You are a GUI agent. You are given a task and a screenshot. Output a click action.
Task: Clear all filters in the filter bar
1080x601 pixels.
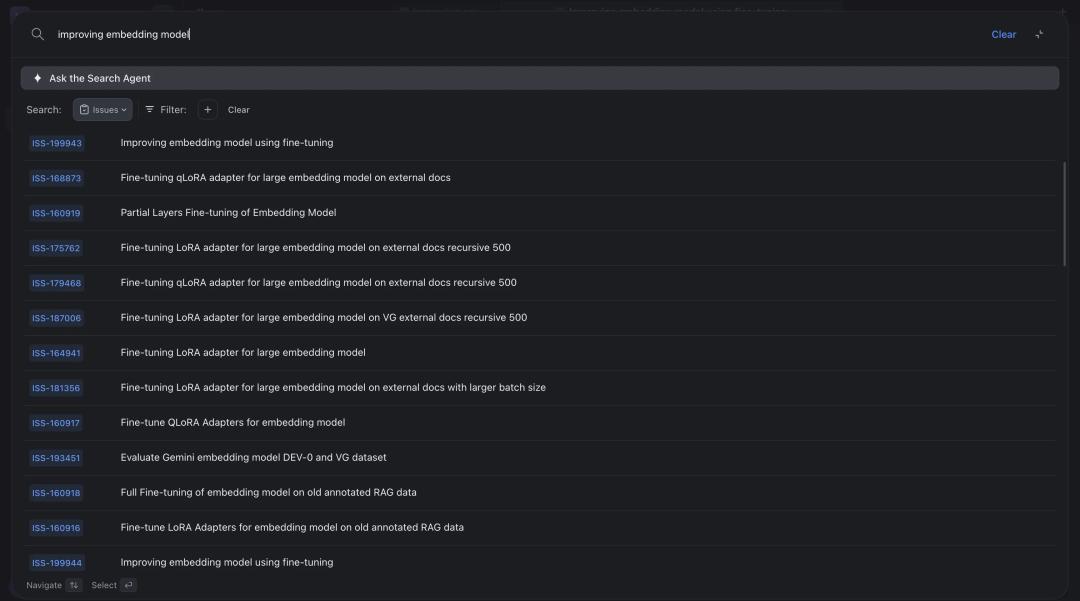(x=239, y=109)
